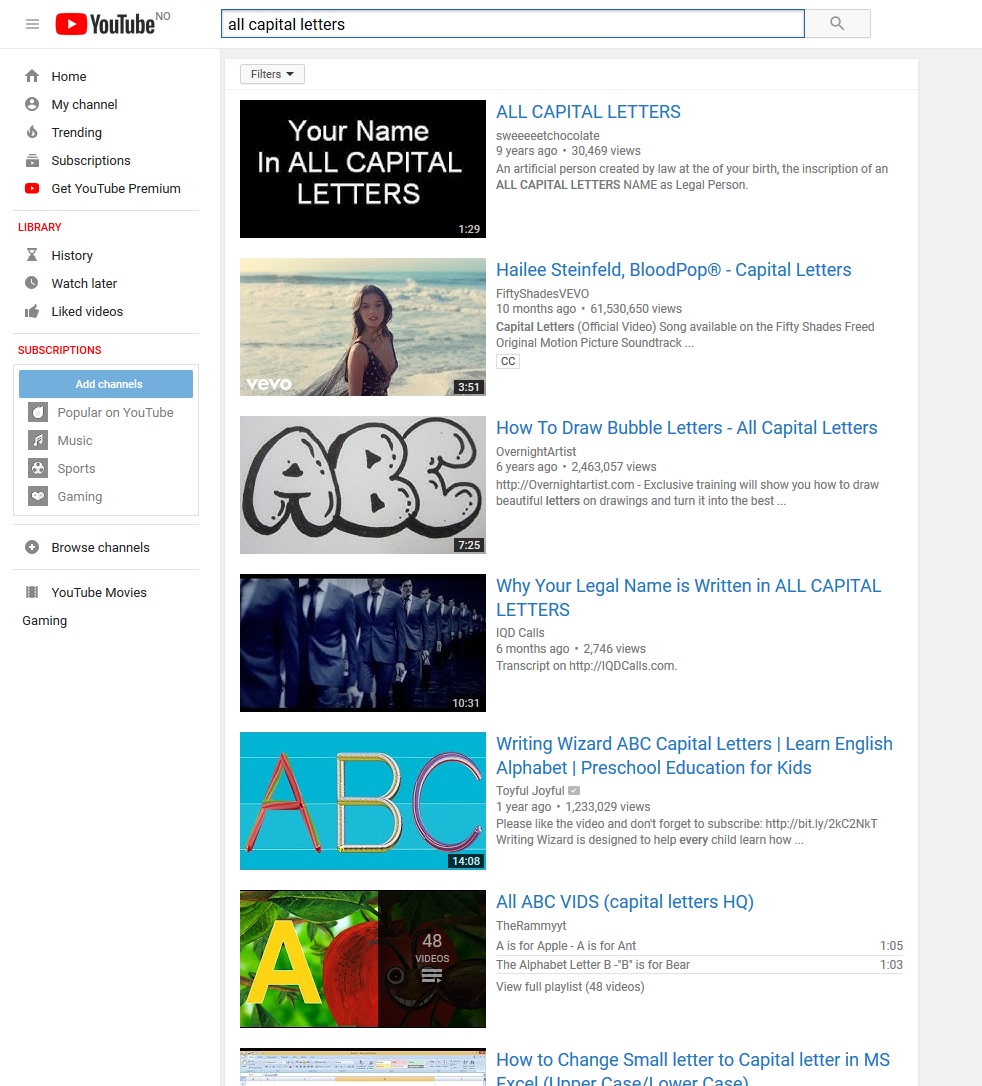Open 'How To Draw Bubble Letters' title
982x1086 pixels.
tap(686, 427)
